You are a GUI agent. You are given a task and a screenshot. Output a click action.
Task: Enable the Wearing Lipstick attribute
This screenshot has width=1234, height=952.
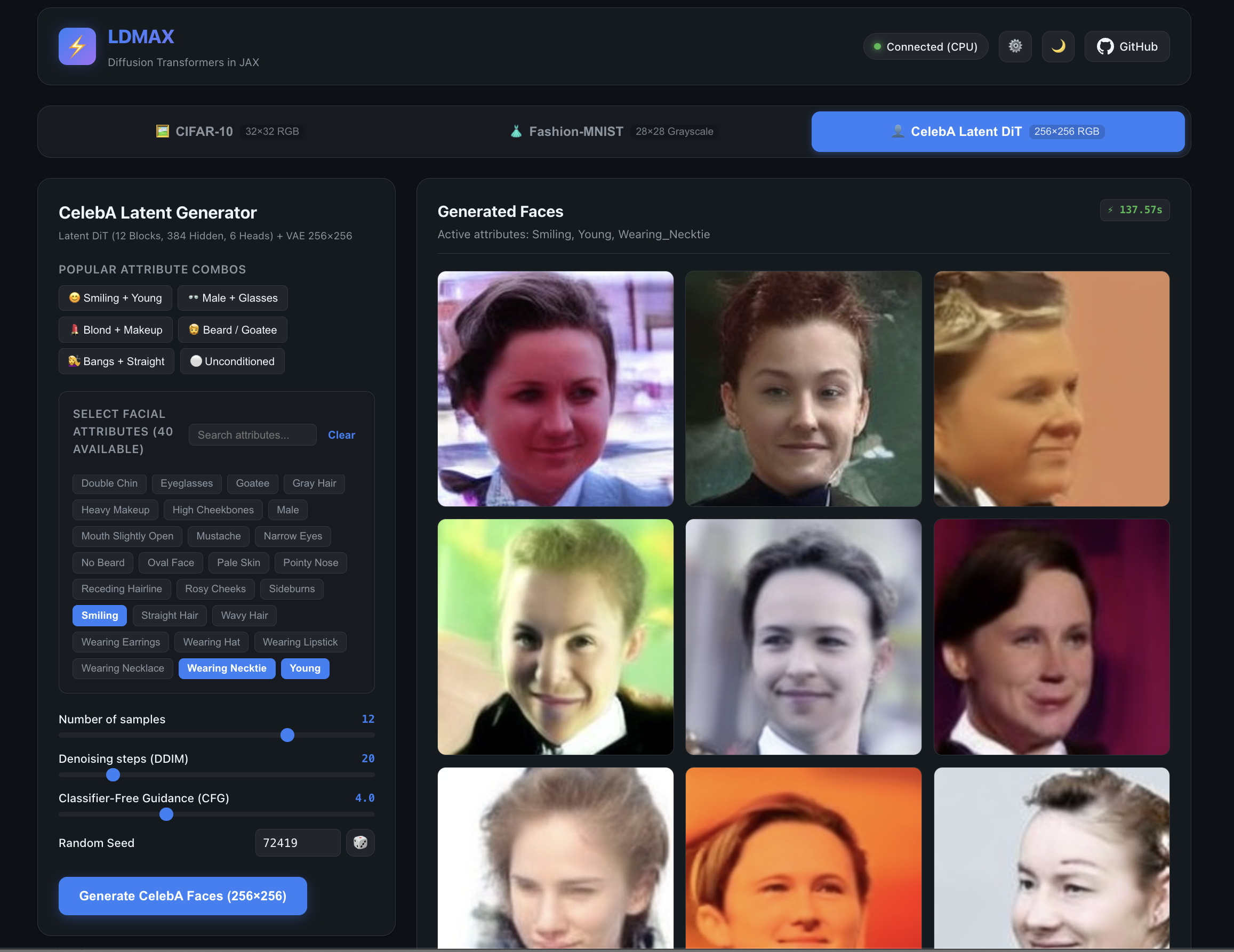300,642
